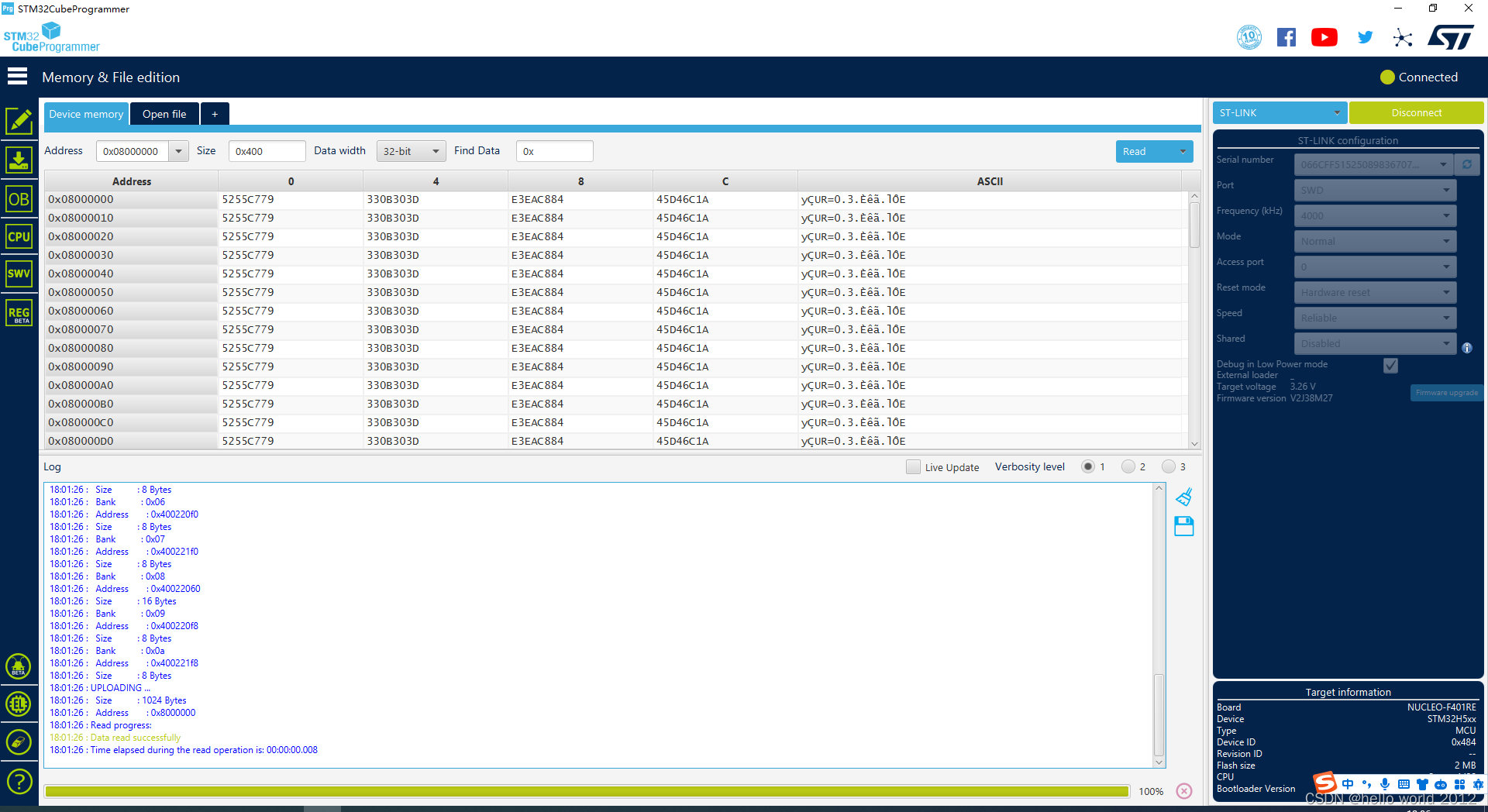Switch to Open file tab
This screenshot has height=812, width=1488.
164,114
